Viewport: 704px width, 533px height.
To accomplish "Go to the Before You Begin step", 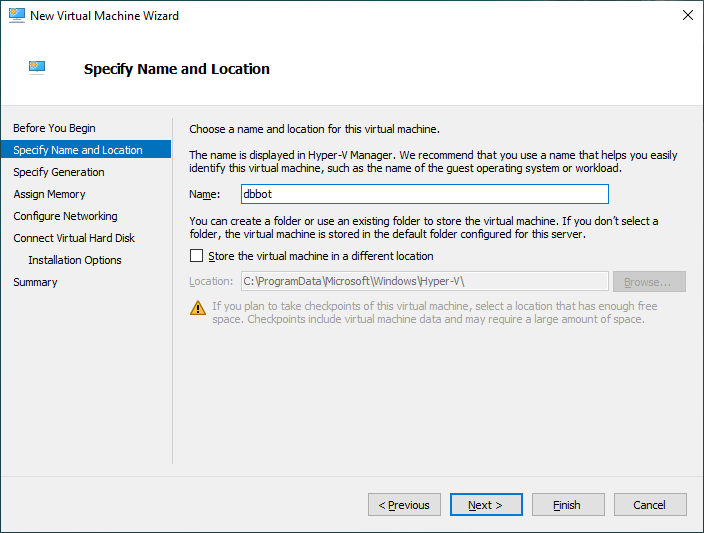I will click(x=54, y=128).
